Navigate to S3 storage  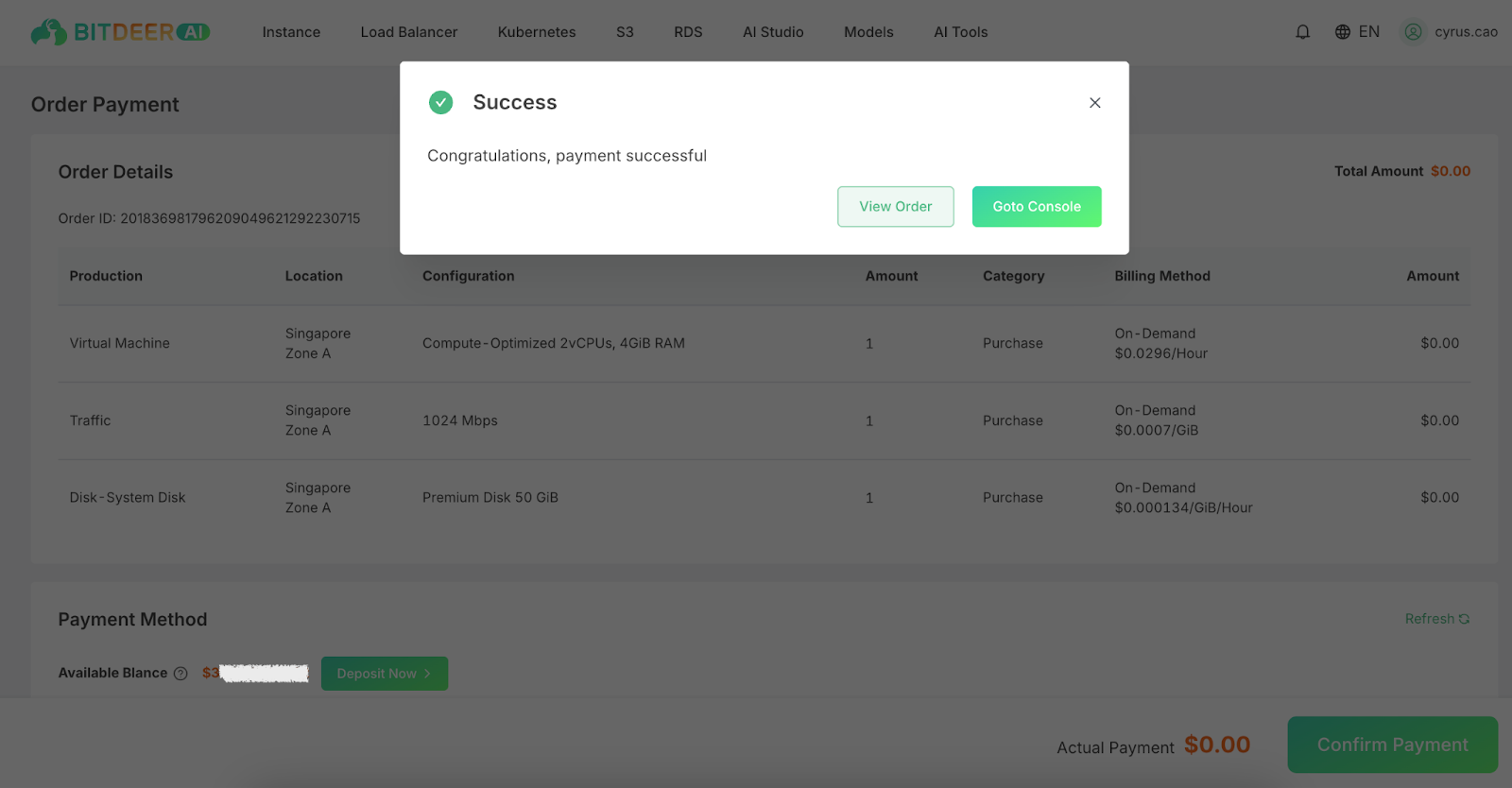pos(625,32)
